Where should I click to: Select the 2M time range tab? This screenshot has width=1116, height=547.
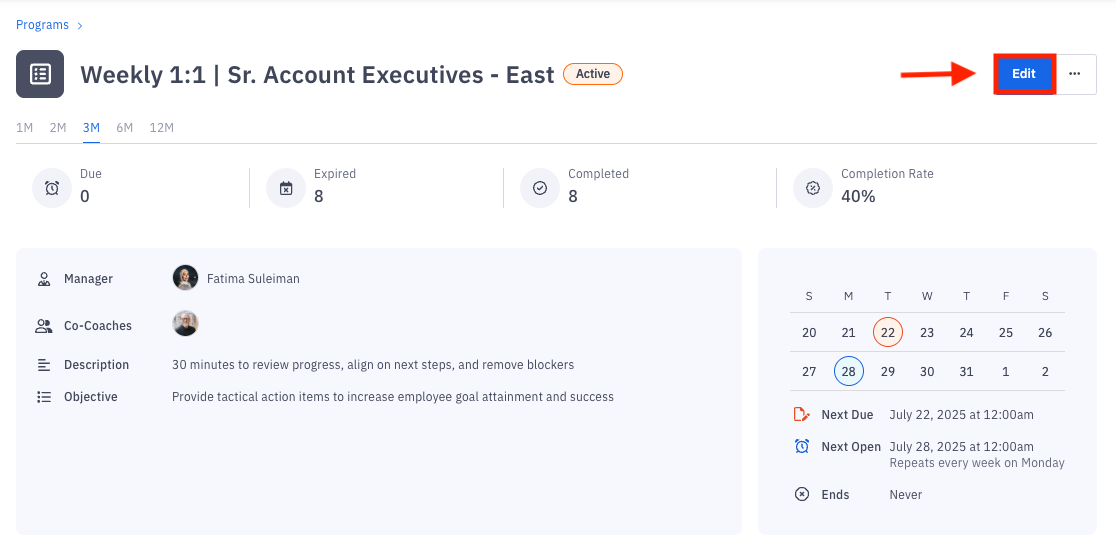(x=58, y=127)
